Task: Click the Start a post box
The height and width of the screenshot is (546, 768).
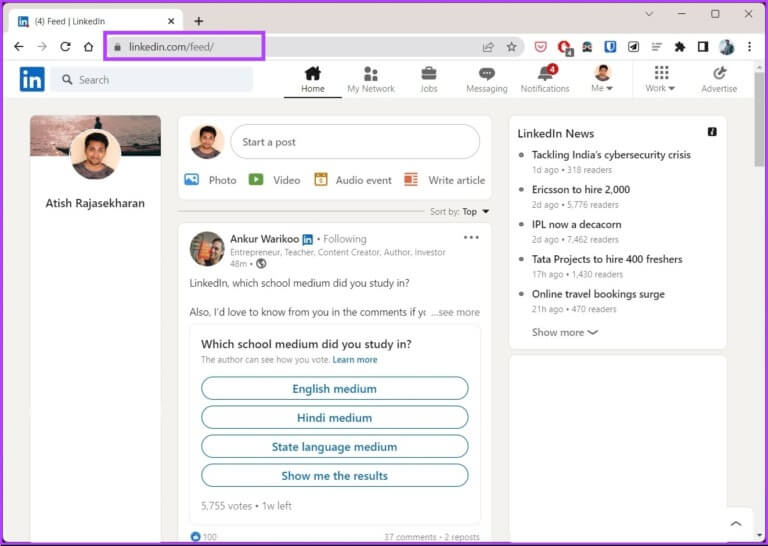Action: [355, 142]
